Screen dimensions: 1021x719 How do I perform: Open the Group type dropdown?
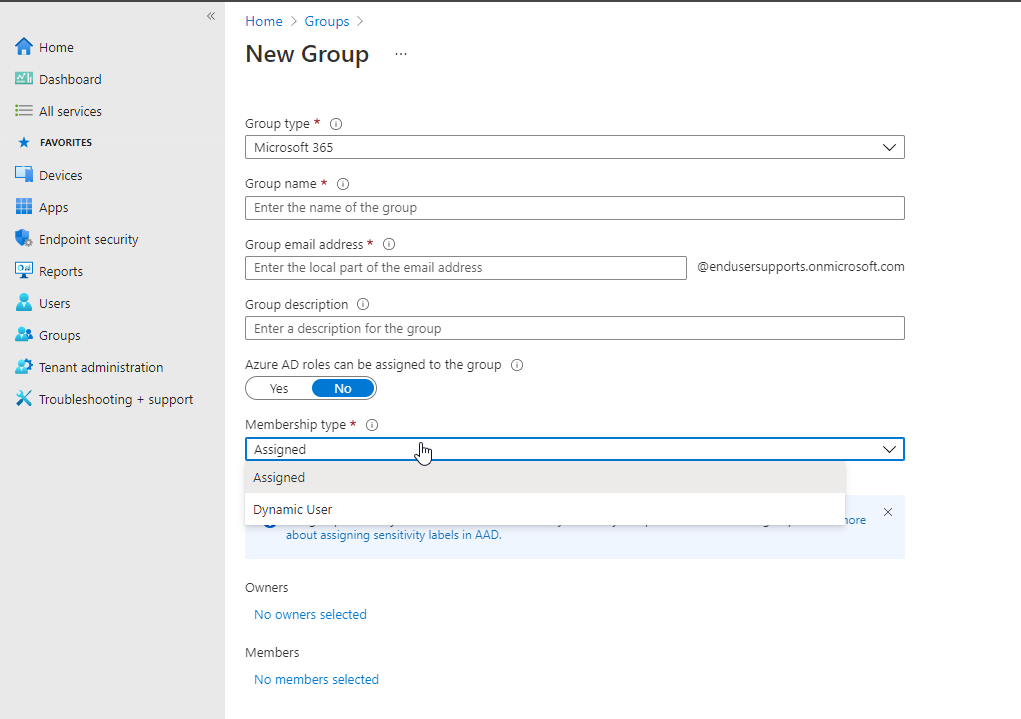pos(574,147)
